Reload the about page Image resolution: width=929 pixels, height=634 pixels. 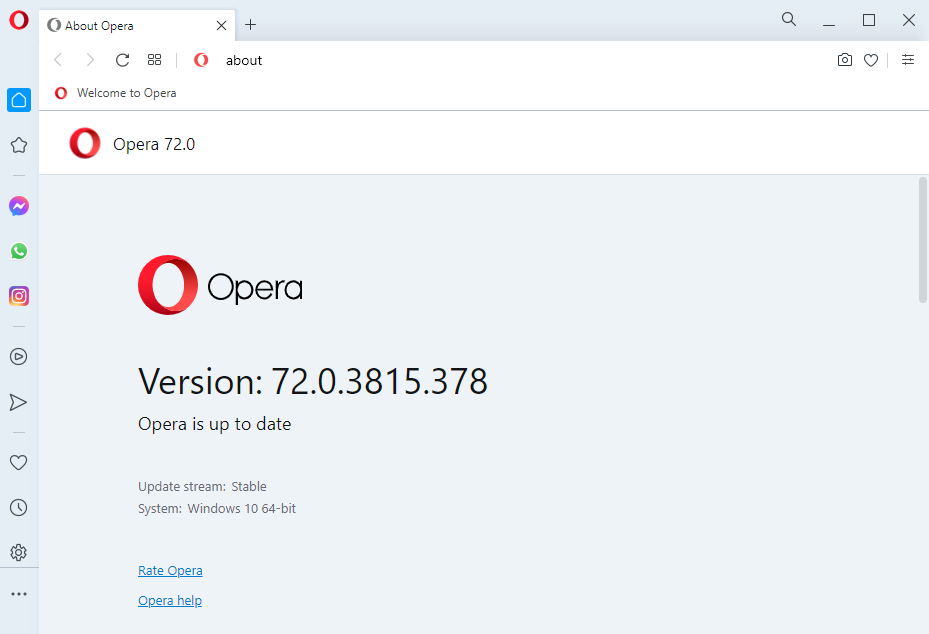click(x=123, y=60)
